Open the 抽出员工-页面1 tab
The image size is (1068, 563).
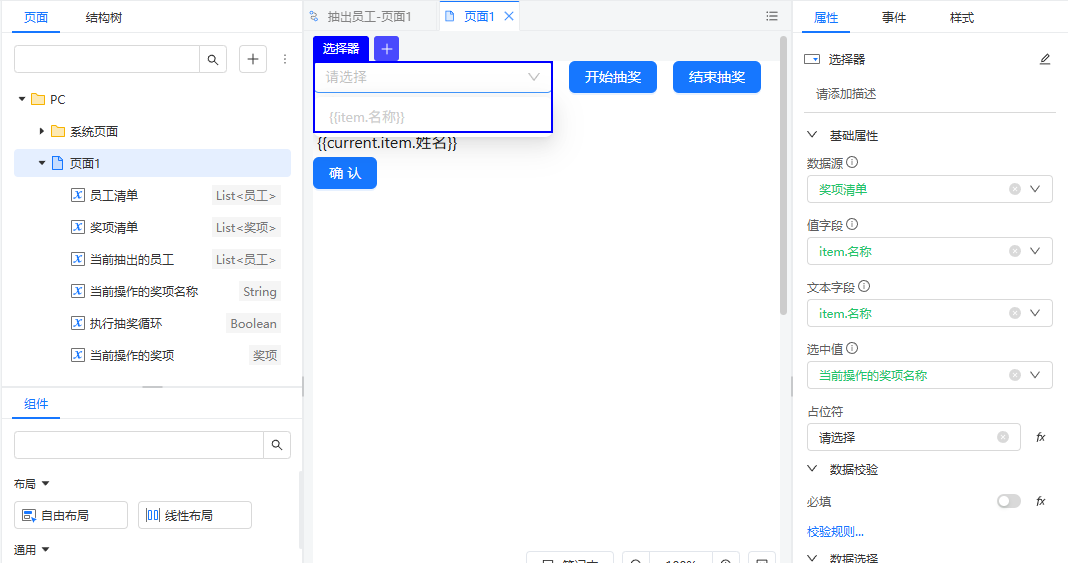tap(368, 16)
